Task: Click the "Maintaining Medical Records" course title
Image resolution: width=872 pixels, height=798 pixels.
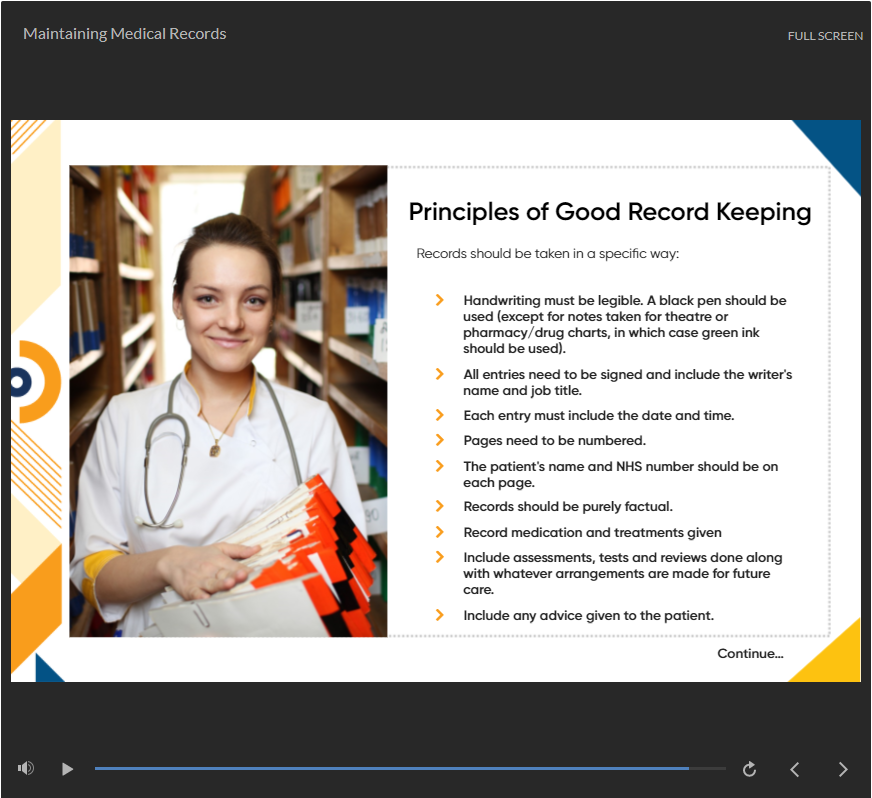Action: pyautogui.click(x=125, y=34)
